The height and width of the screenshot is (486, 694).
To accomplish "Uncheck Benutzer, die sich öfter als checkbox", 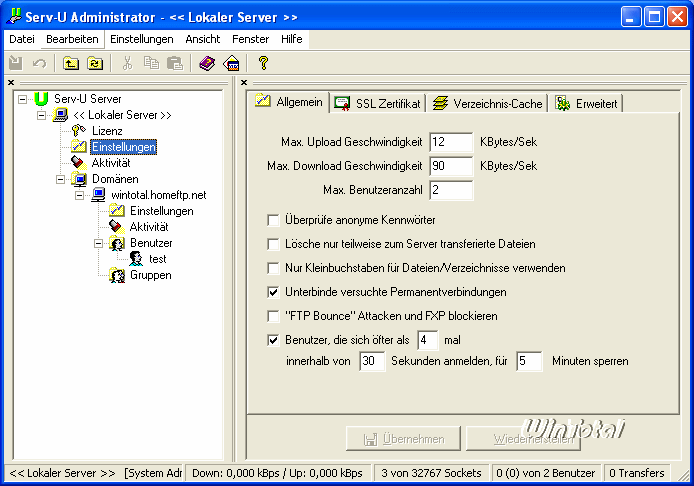I will click(x=274, y=340).
